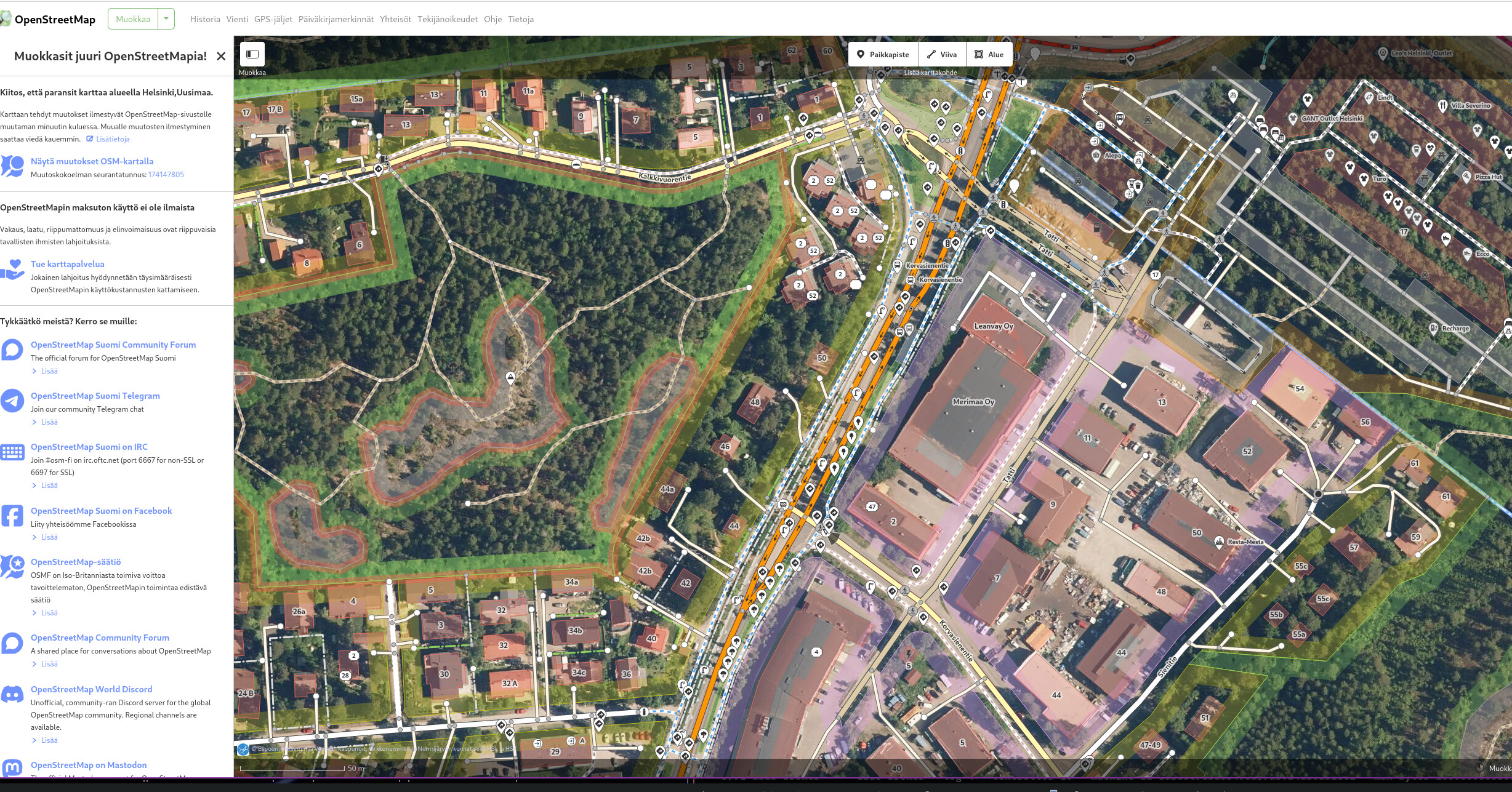Open the Muokkaa dropdown arrow
1512x792 pixels.
point(166,19)
